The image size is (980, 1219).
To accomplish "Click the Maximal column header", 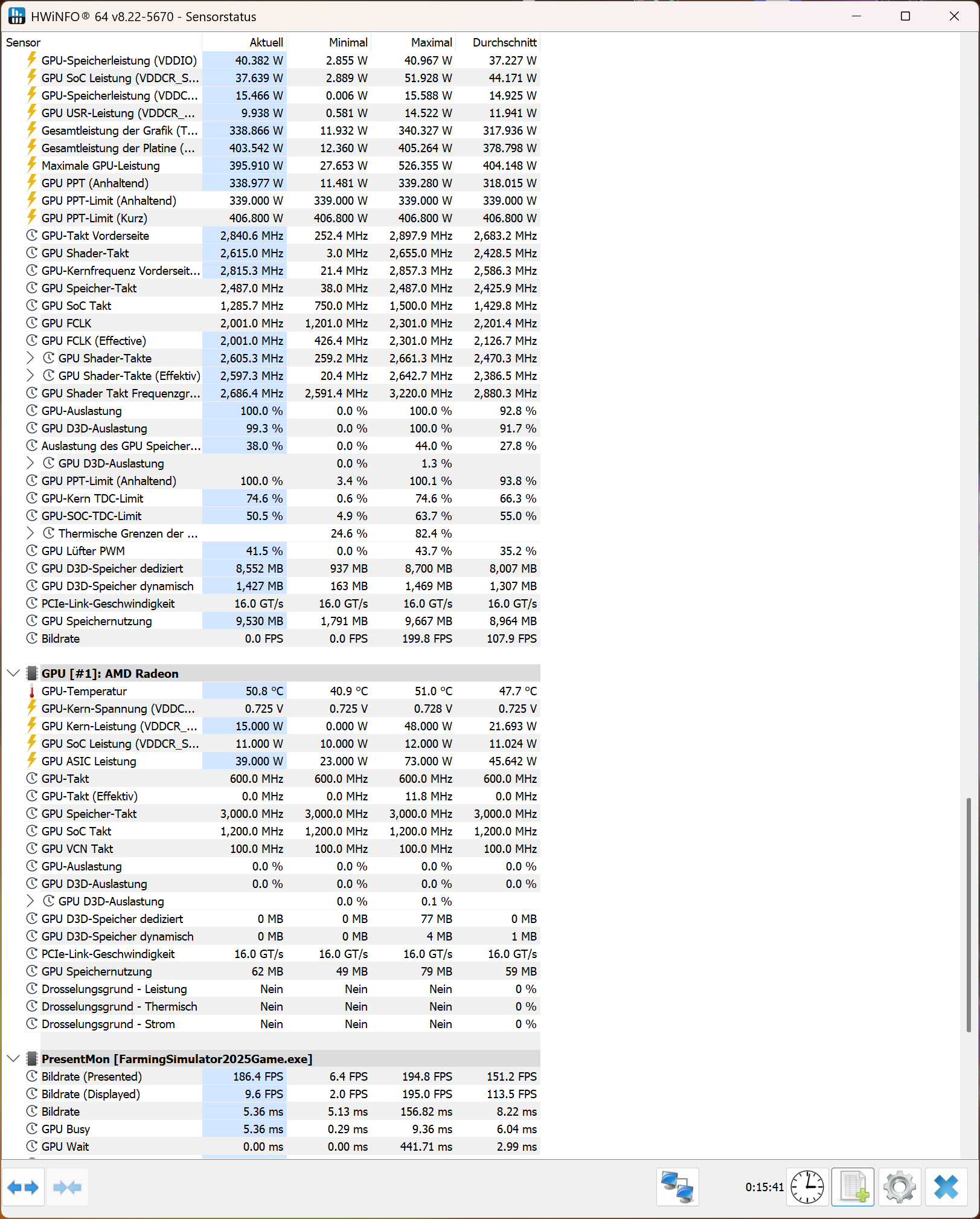I will click(x=413, y=42).
